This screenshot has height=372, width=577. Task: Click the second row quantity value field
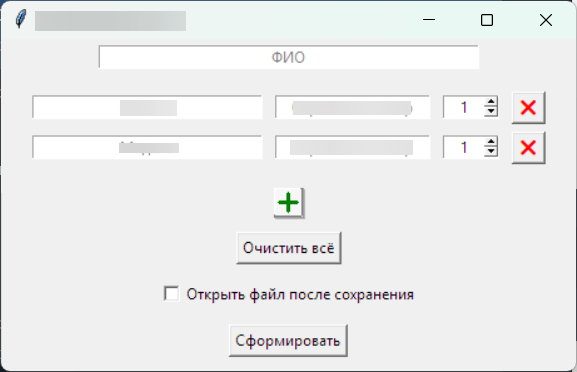tap(464, 147)
